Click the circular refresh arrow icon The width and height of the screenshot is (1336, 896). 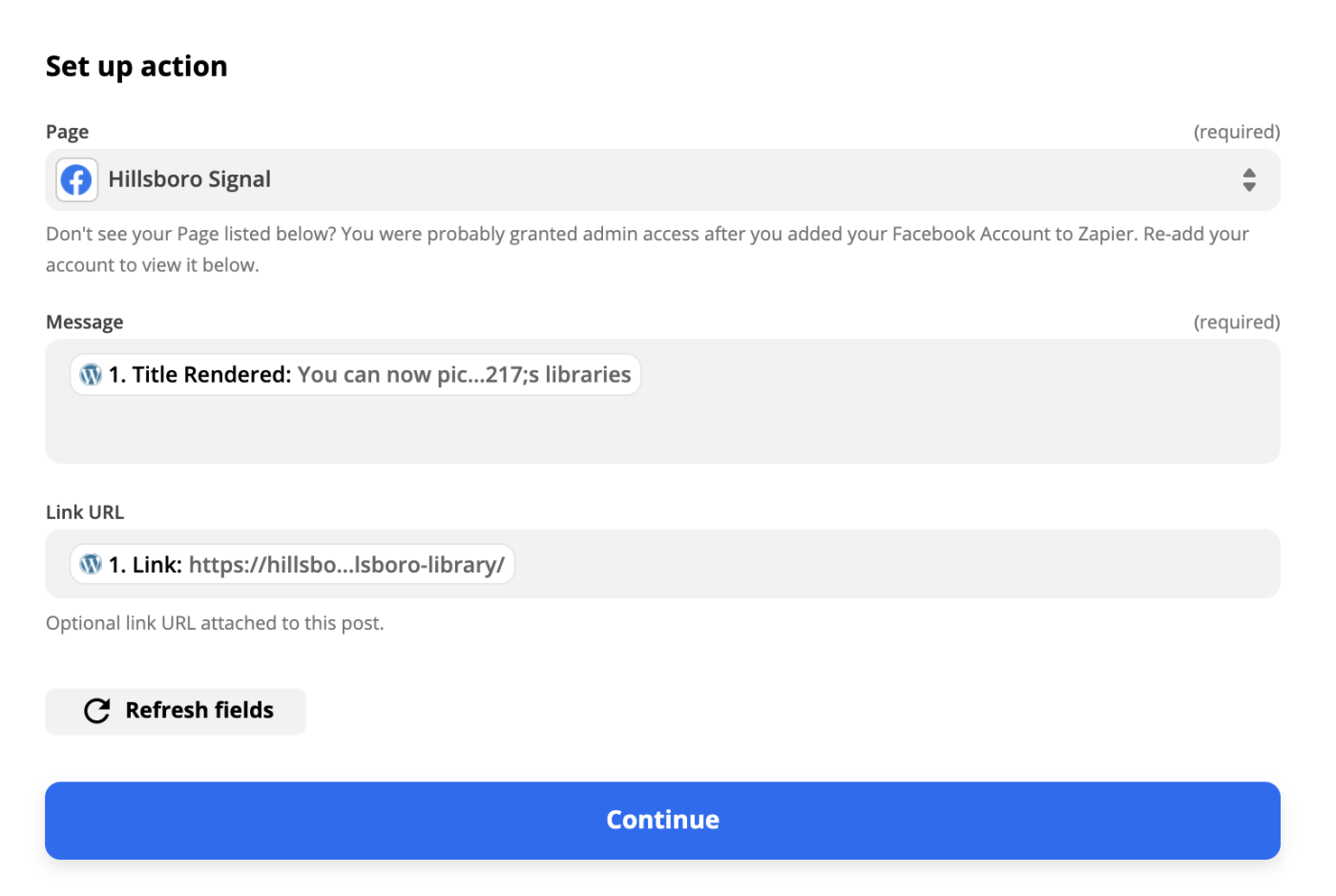click(97, 711)
